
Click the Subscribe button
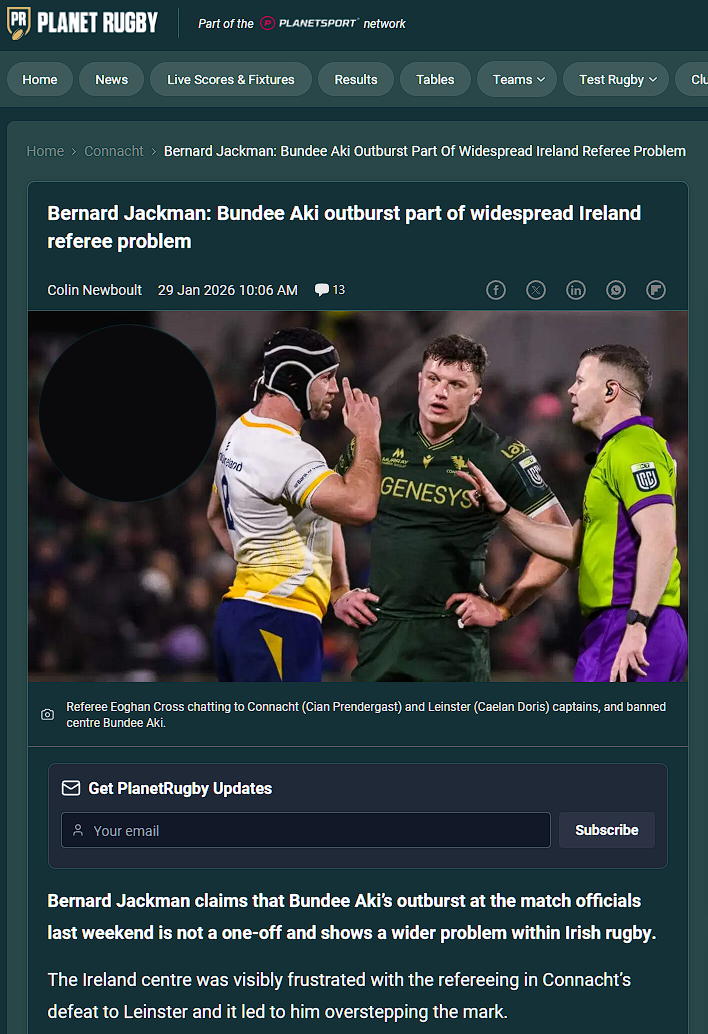pyautogui.click(x=607, y=830)
